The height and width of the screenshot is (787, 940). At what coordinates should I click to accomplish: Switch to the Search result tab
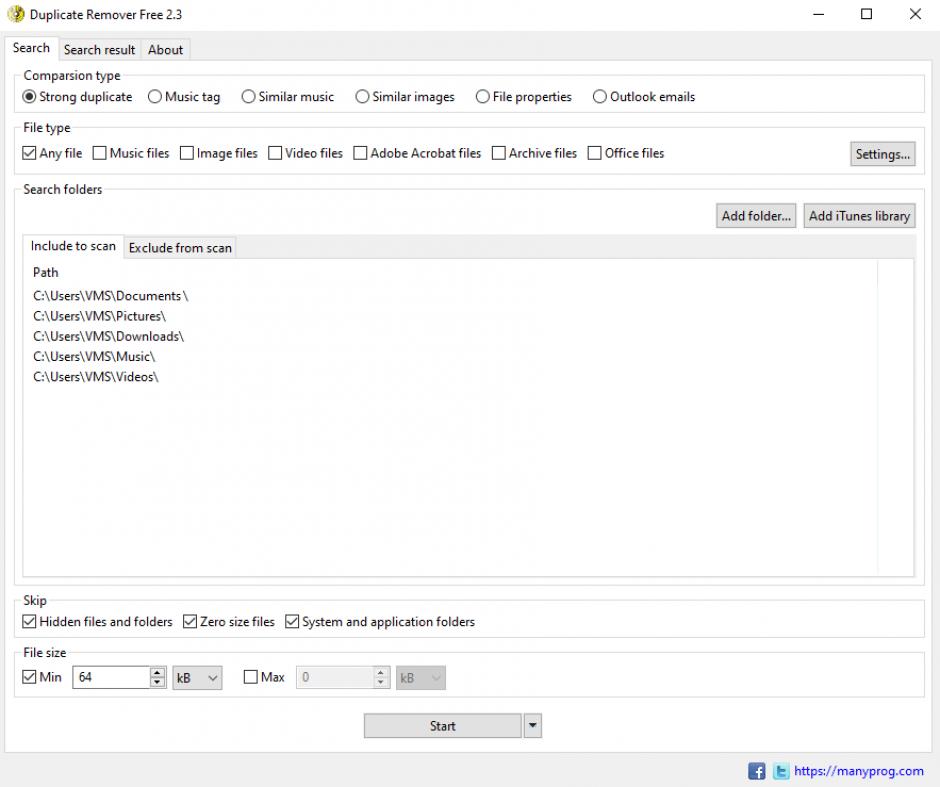point(99,50)
